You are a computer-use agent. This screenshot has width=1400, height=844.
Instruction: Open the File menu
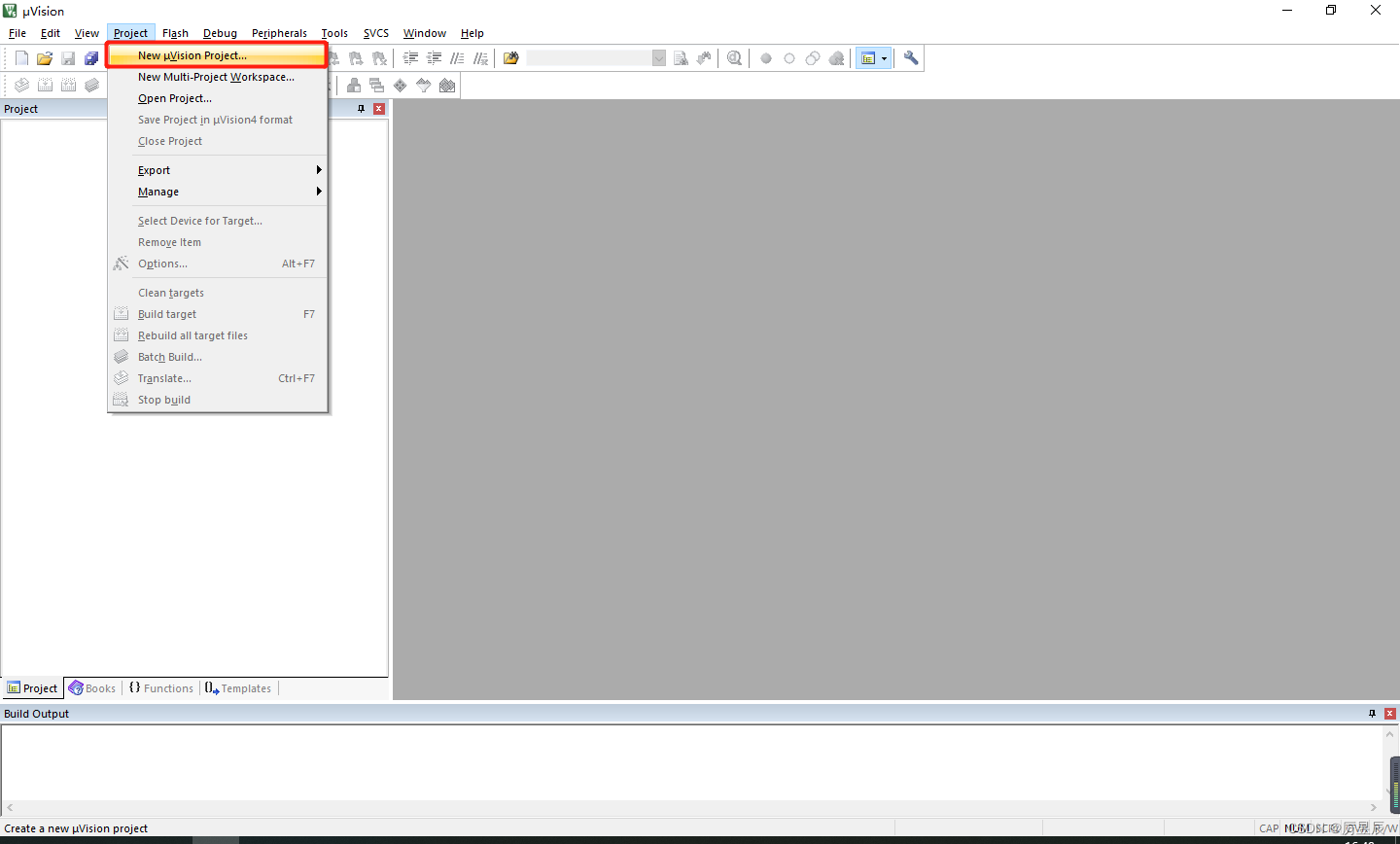17,33
